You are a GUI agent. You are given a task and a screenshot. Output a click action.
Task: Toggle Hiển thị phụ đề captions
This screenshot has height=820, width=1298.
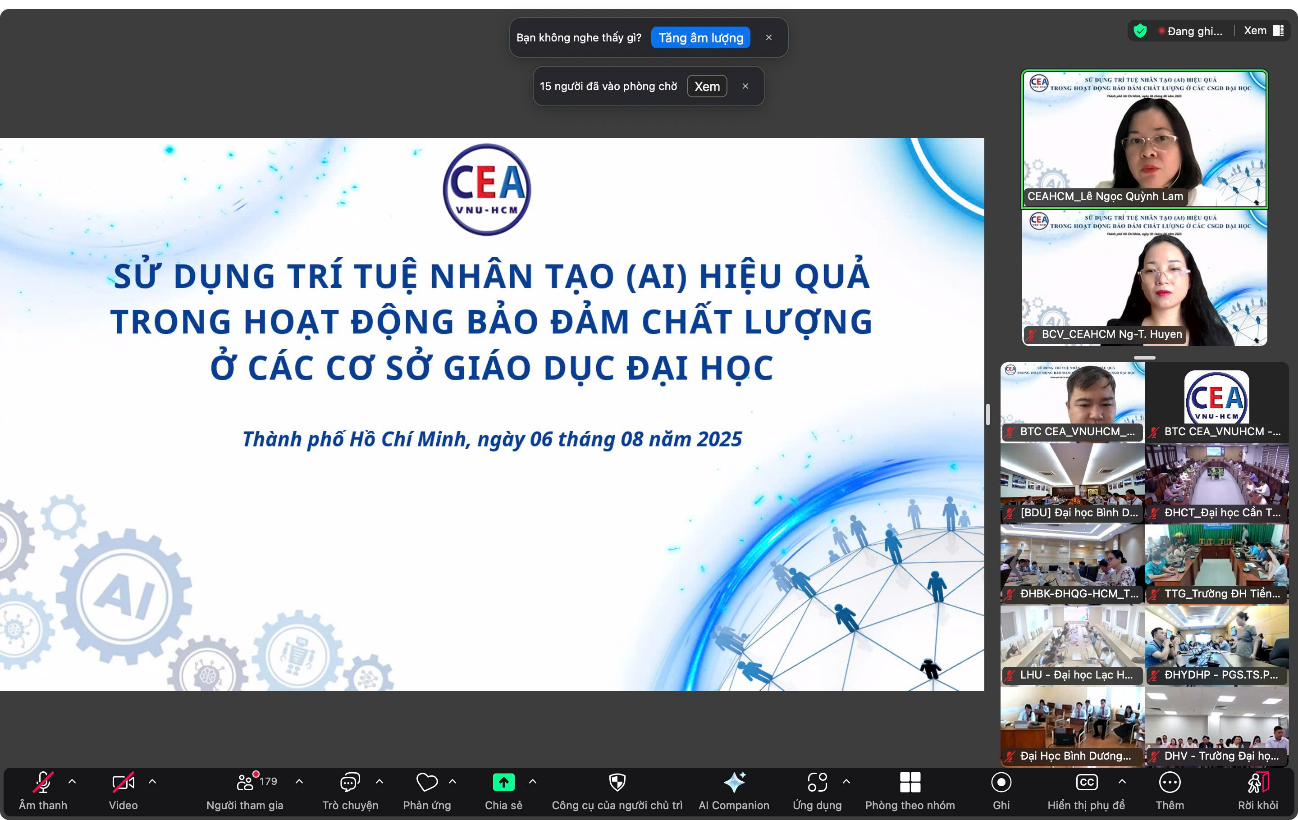[1086, 783]
